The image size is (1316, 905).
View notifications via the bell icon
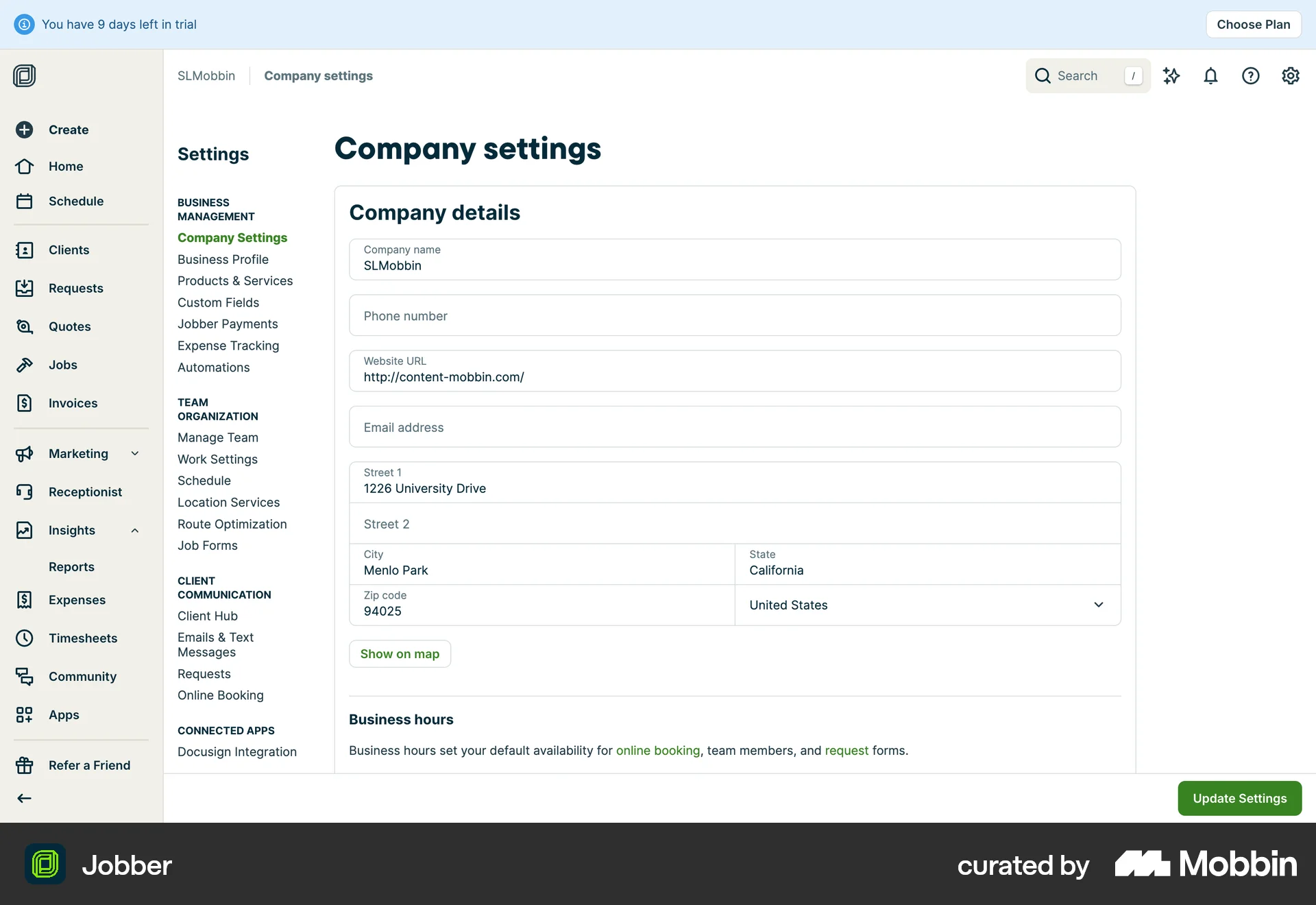(1210, 75)
